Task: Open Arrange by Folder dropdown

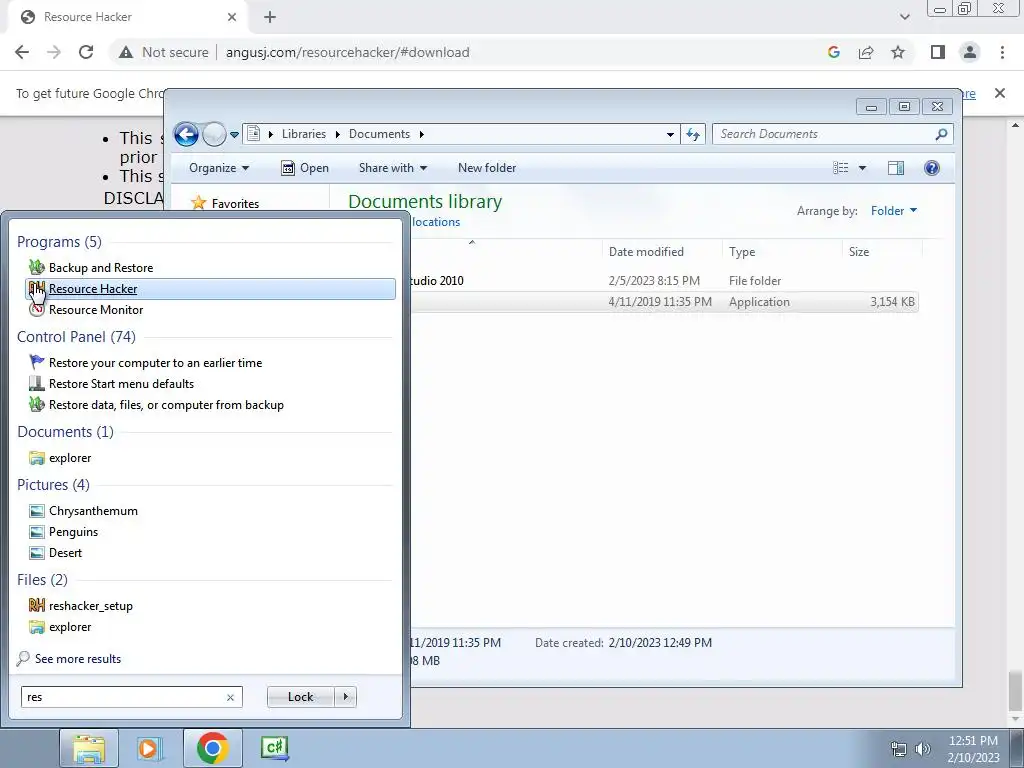Action: click(893, 210)
